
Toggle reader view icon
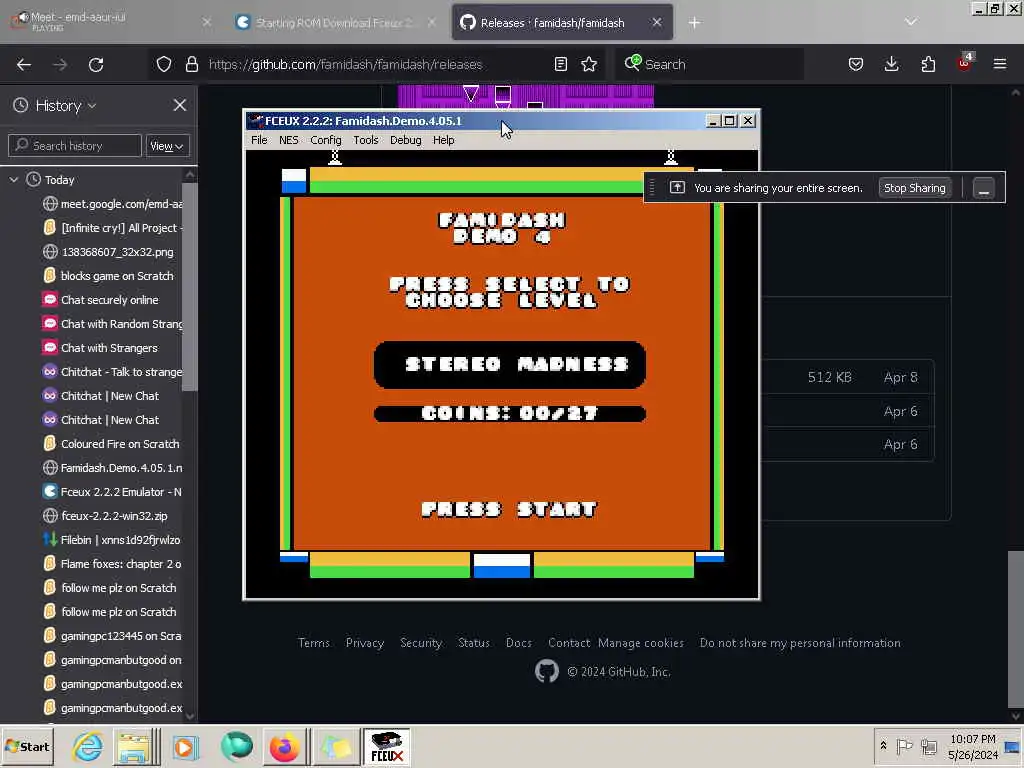click(x=560, y=64)
